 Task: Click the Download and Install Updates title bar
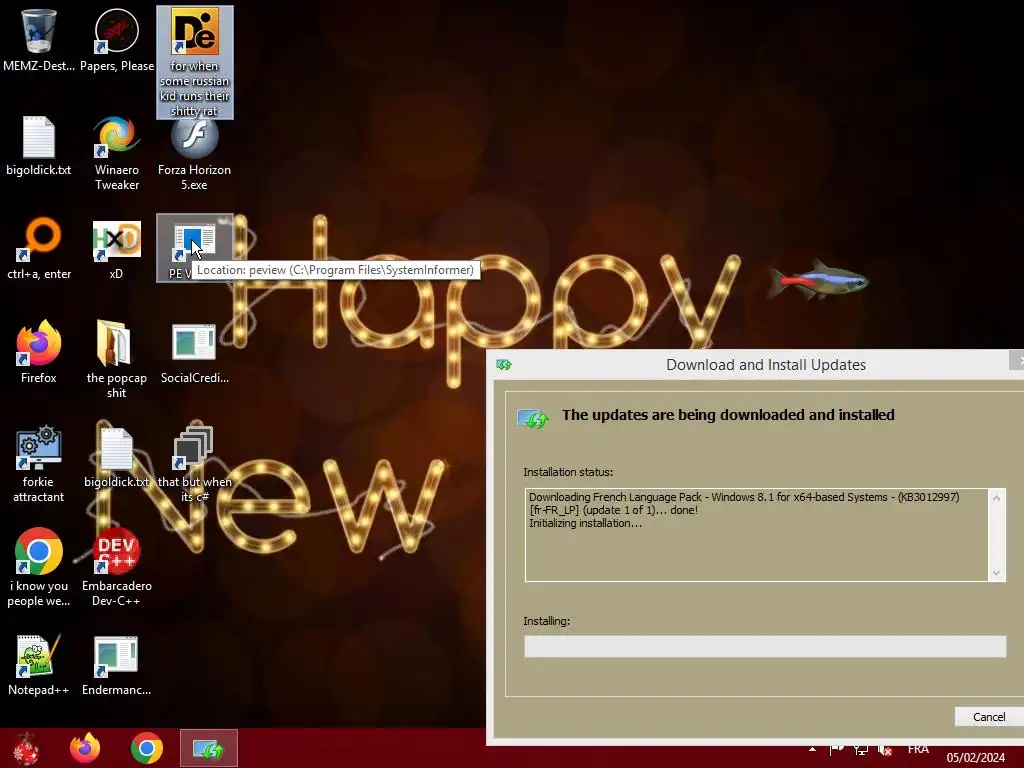click(765, 364)
